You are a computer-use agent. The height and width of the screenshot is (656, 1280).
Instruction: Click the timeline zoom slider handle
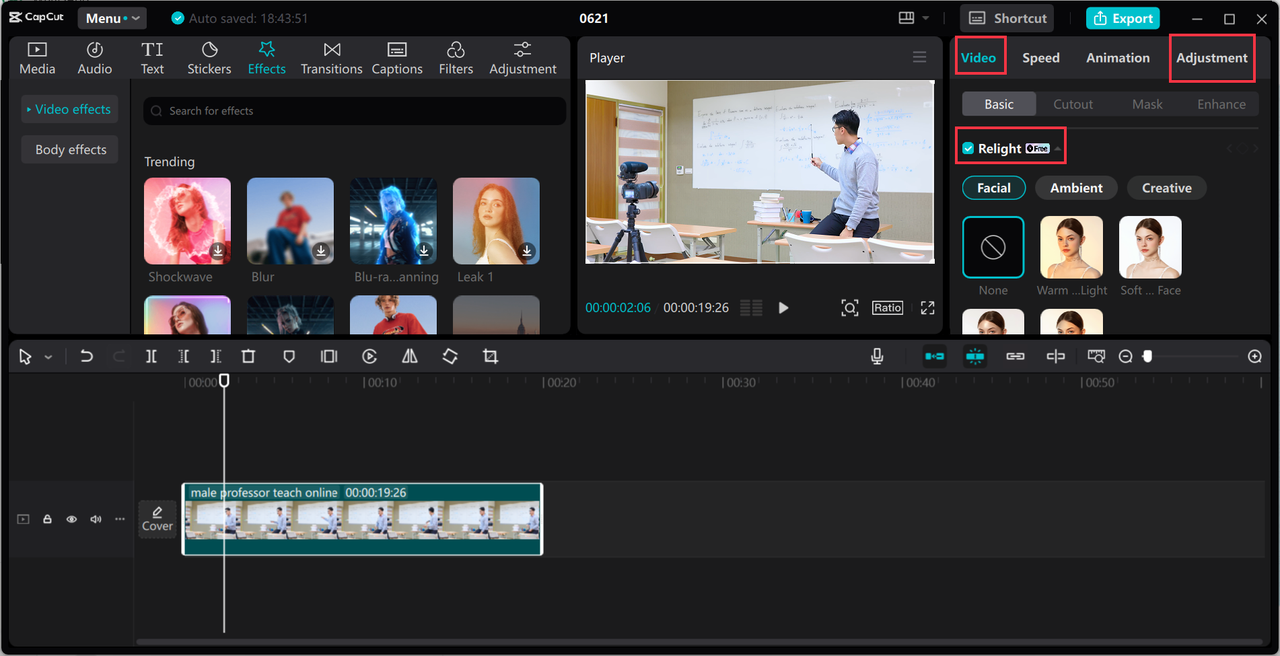(x=1148, y=357)
